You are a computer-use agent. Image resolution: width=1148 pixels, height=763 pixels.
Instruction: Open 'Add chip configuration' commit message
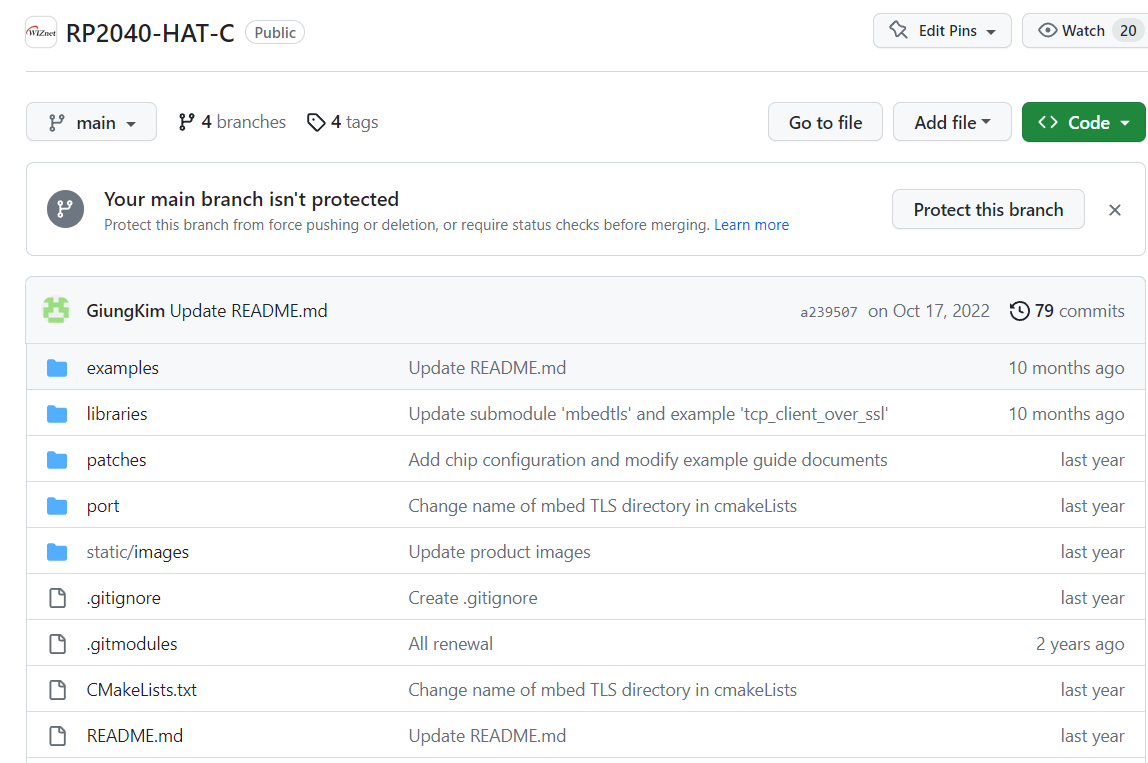pyautogui.click(x=648, y=460)
